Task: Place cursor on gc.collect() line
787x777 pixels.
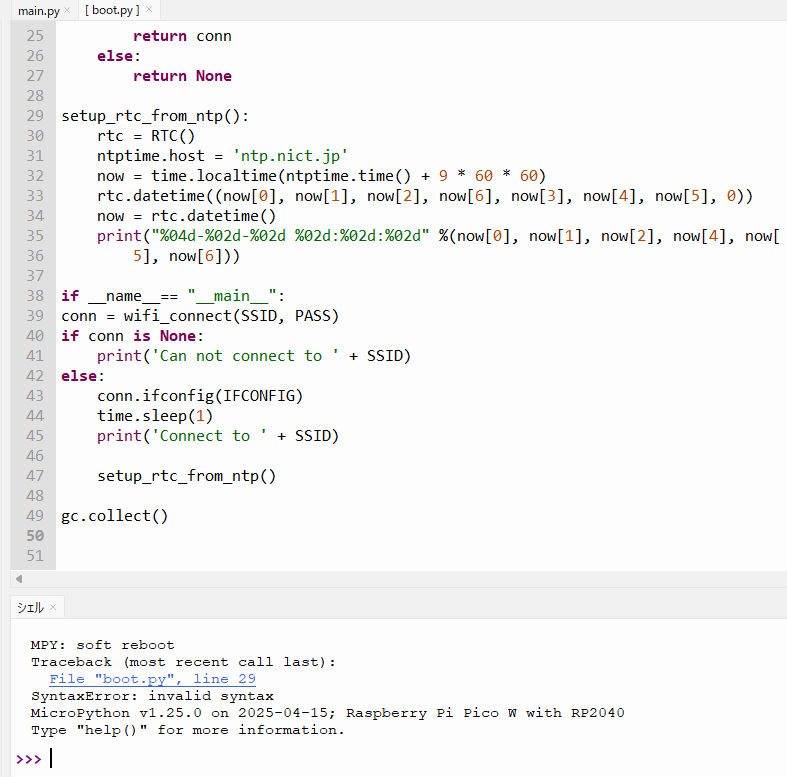Action: tap(114, 516)
